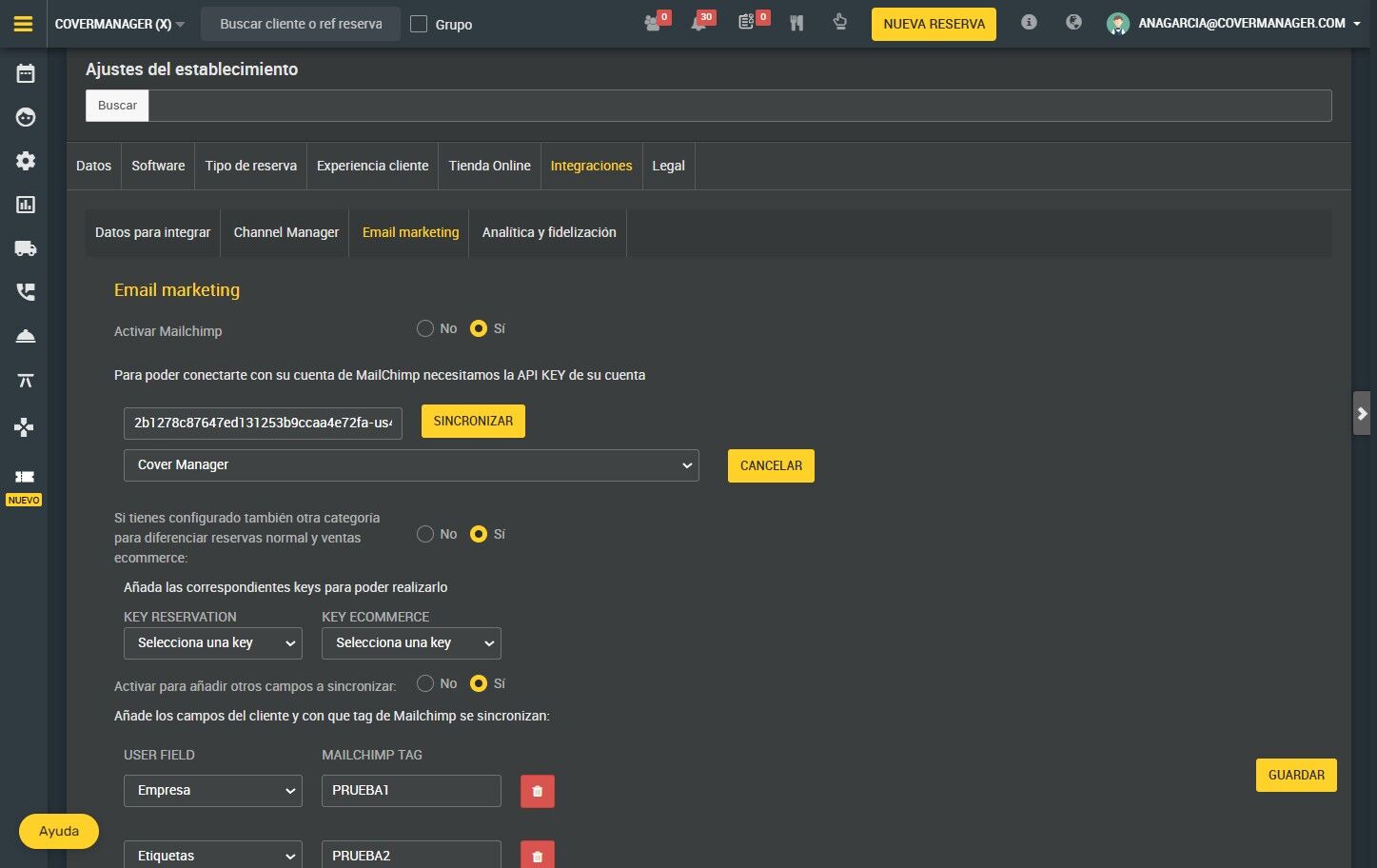1377x868 pixels.
Task: Click the notification bell with 30 badge
Action: (699, 23)
